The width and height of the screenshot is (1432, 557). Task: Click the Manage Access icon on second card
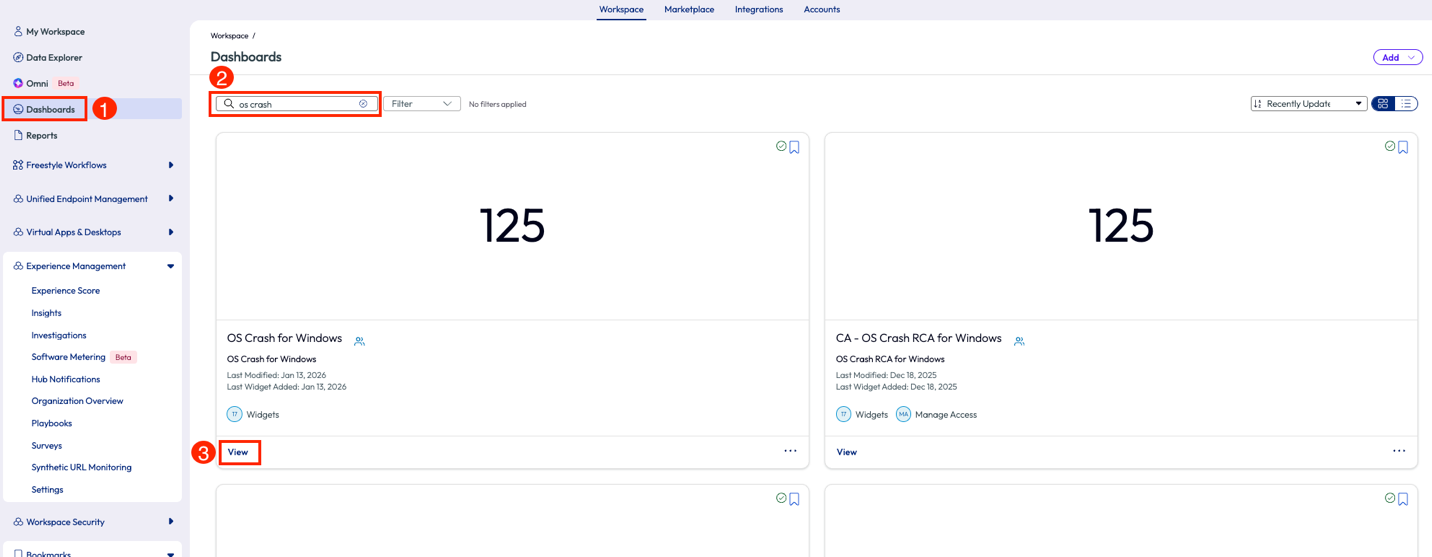click(903, 414)
